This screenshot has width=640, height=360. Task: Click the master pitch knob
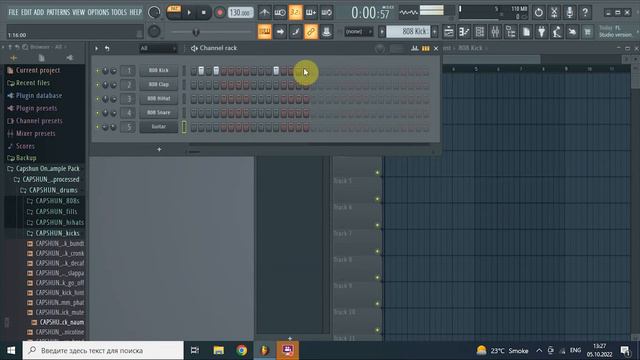(x=154, y=31)
